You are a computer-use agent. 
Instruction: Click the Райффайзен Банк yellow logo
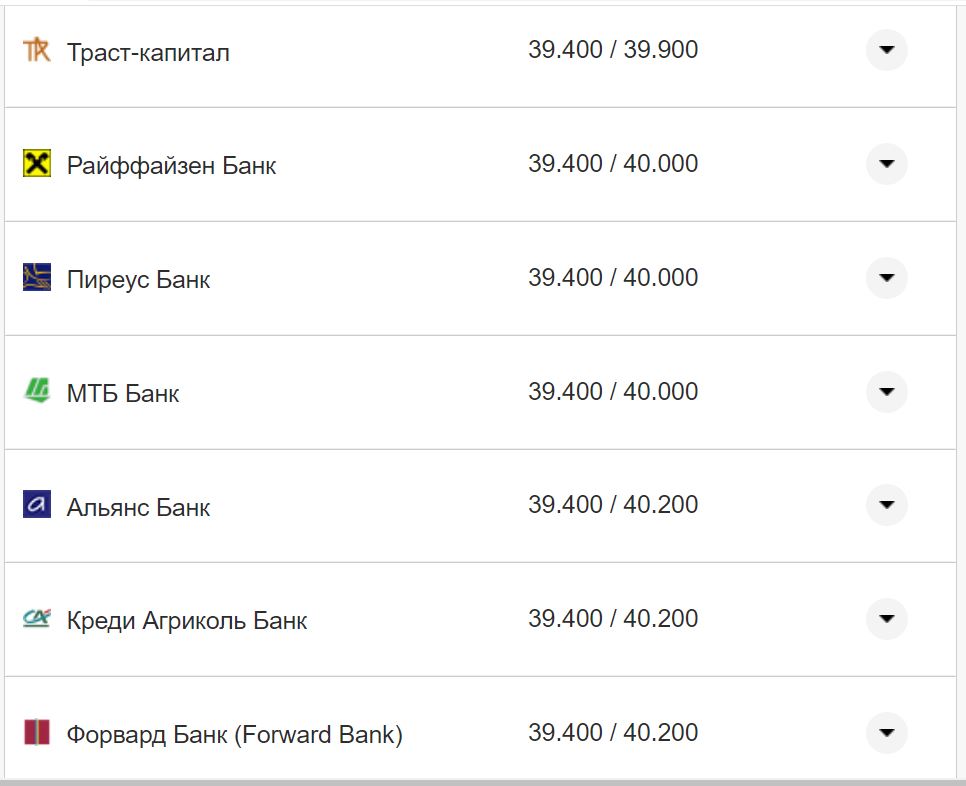pyautogui.click(x=36, y=163)
